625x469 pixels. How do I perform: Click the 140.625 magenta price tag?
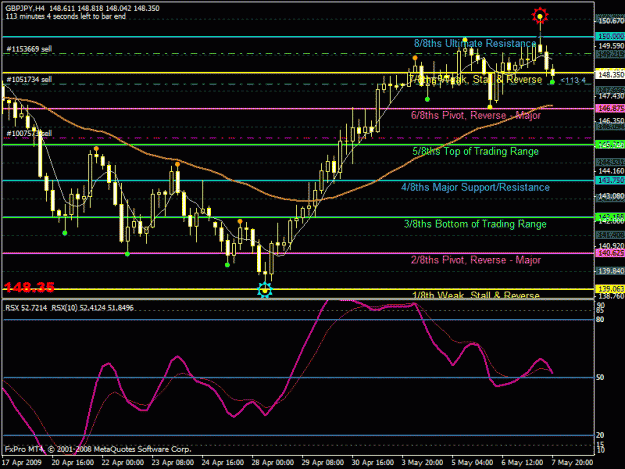[x=610, y=253]
